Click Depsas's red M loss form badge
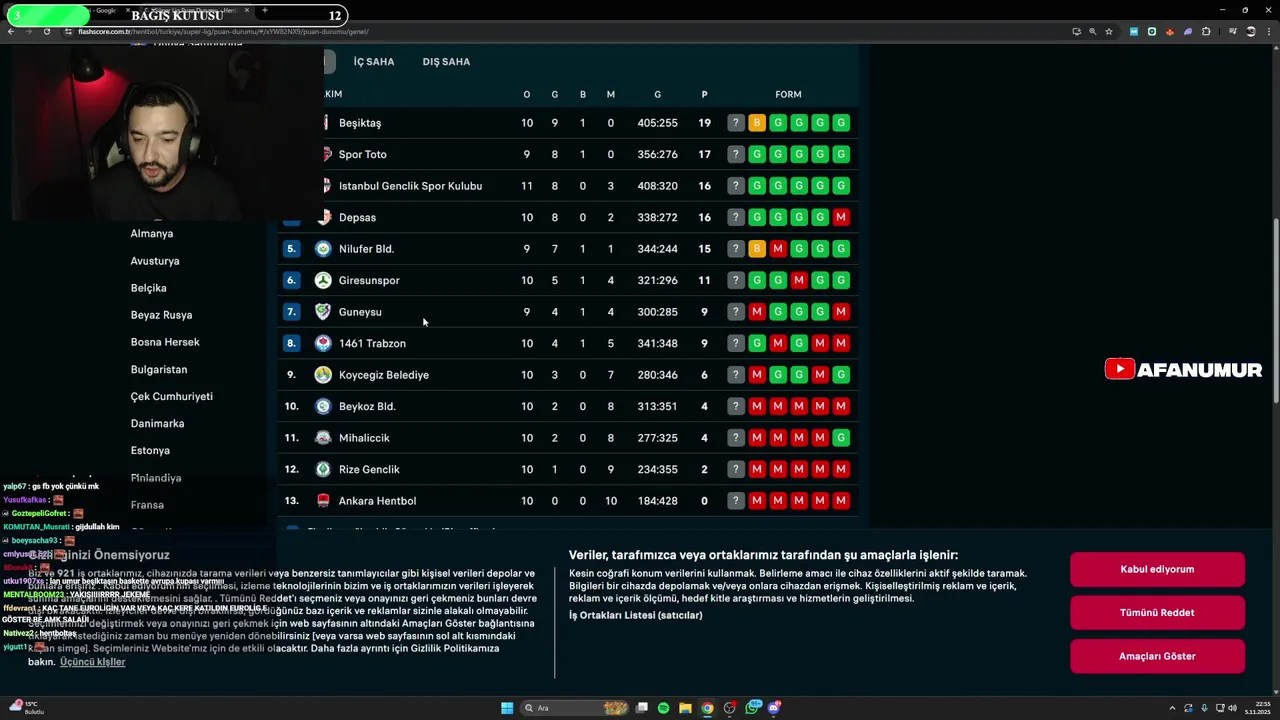1280x720 pixels. pos(841,217)
